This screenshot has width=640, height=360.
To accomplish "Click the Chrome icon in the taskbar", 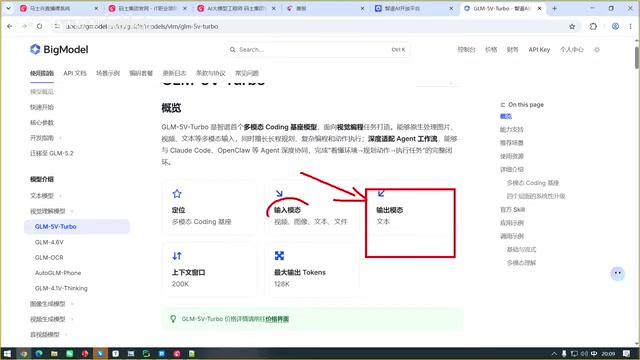I will pyautogui.click(x=24, y=353).
